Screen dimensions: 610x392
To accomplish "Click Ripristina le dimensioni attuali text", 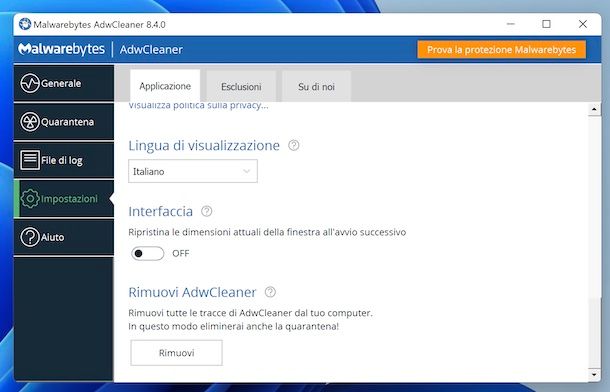I will [x=267, y=232].
